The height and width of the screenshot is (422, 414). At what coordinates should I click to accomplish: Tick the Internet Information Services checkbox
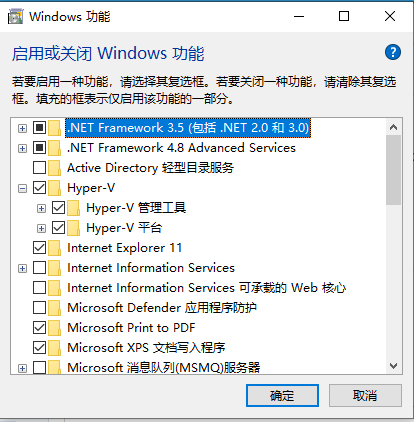tap(39, 268)
